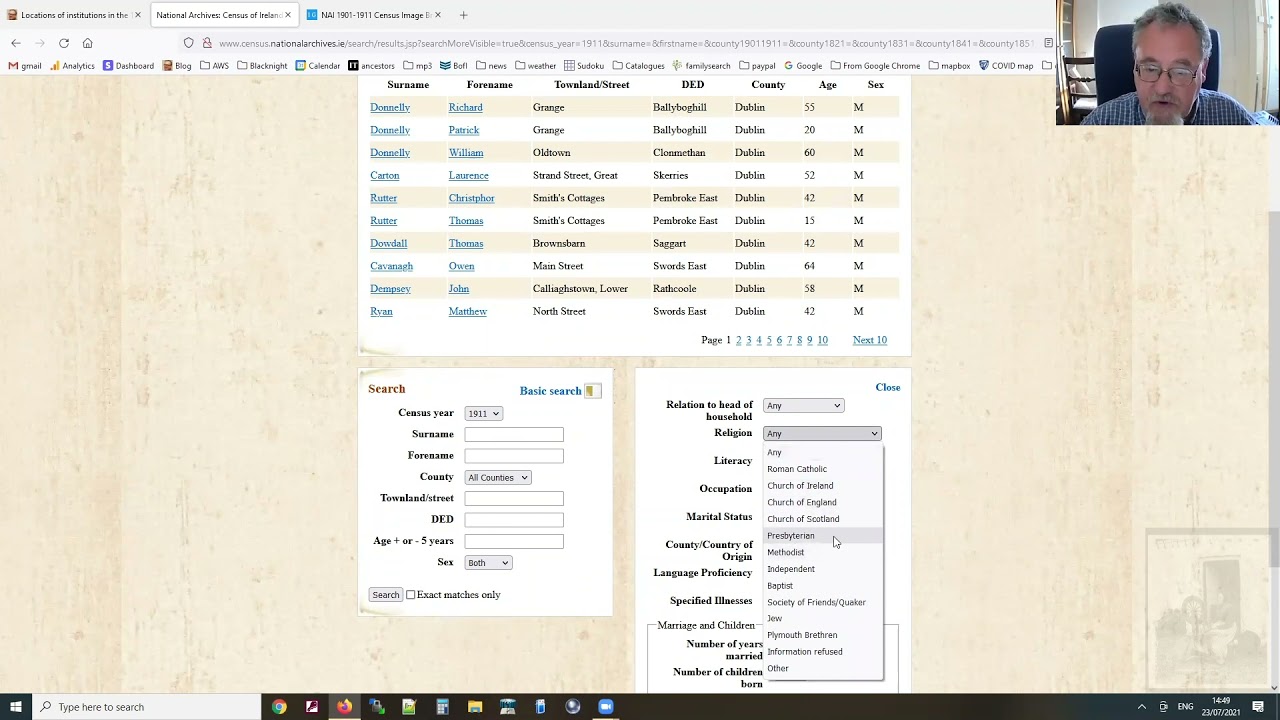Click the Search button
This screenshot has width=1280, height=720.
pyautogui.click(x=386, y=595)
